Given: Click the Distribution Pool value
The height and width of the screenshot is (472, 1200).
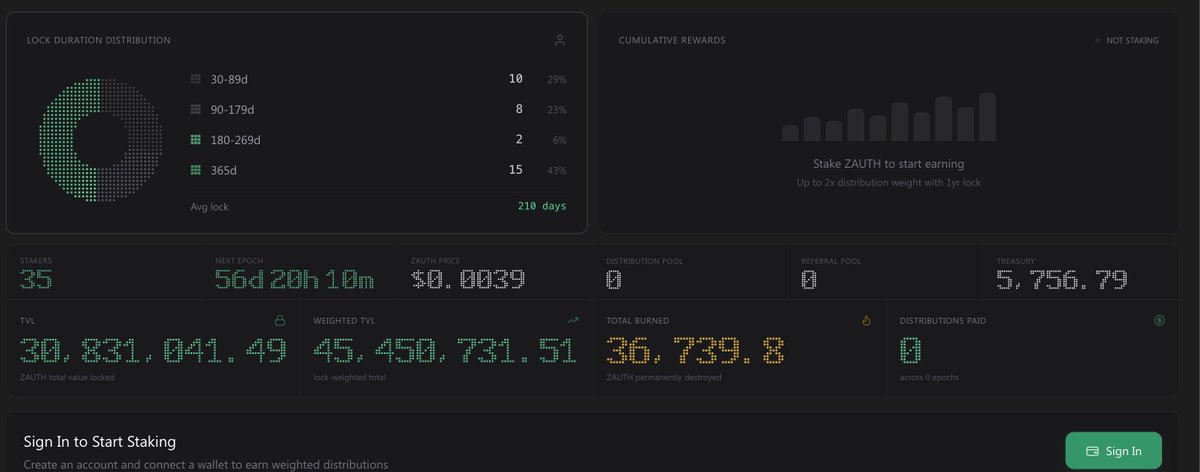Looking at the screenshot, I should pos(613,280).
